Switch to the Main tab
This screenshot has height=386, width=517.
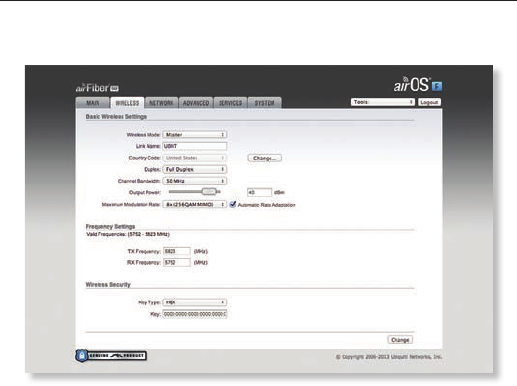(93, 103)
